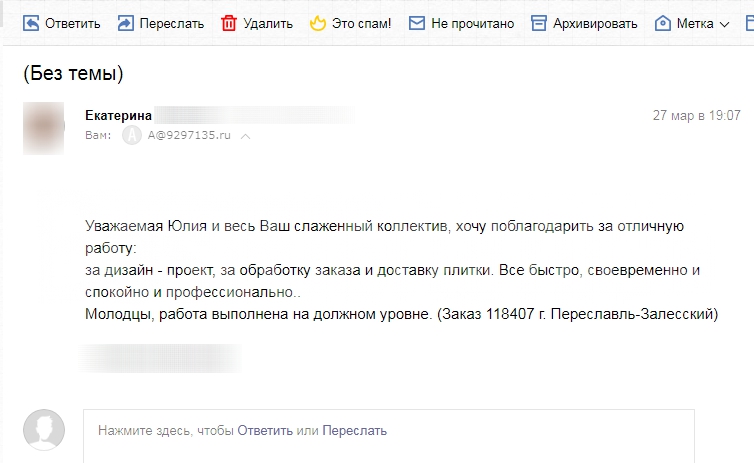Select the Переслать toolbar label
The image size is (754, 463).
(x=172, y=24)
